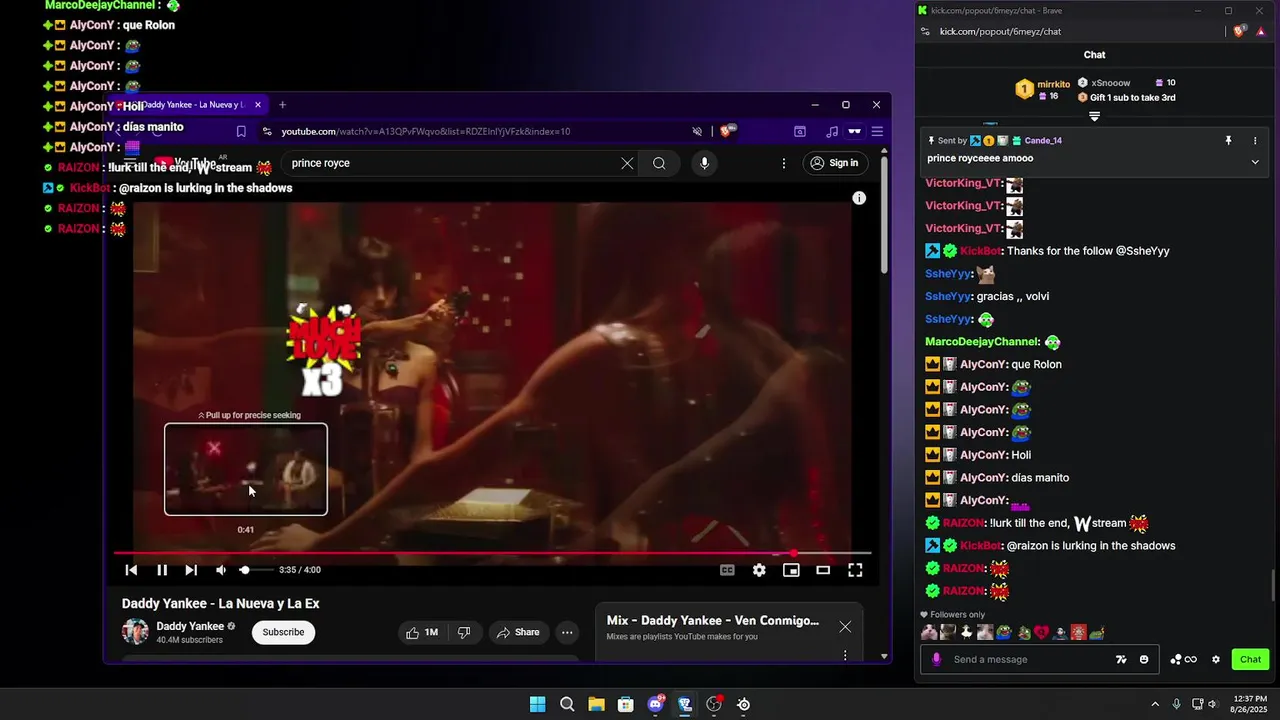The image size is (1280, 720).
Task: Expand the Kick chat leaderboard panel
Action: (x=1094, y=116)
